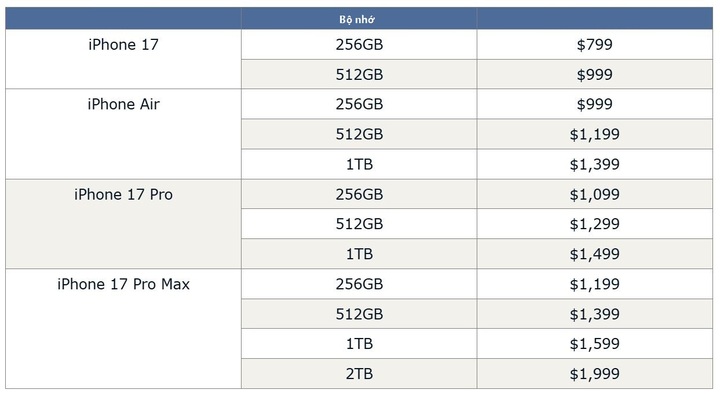Click iPhone 17 Pro Max 512GB cell

(x=359, y=314)
